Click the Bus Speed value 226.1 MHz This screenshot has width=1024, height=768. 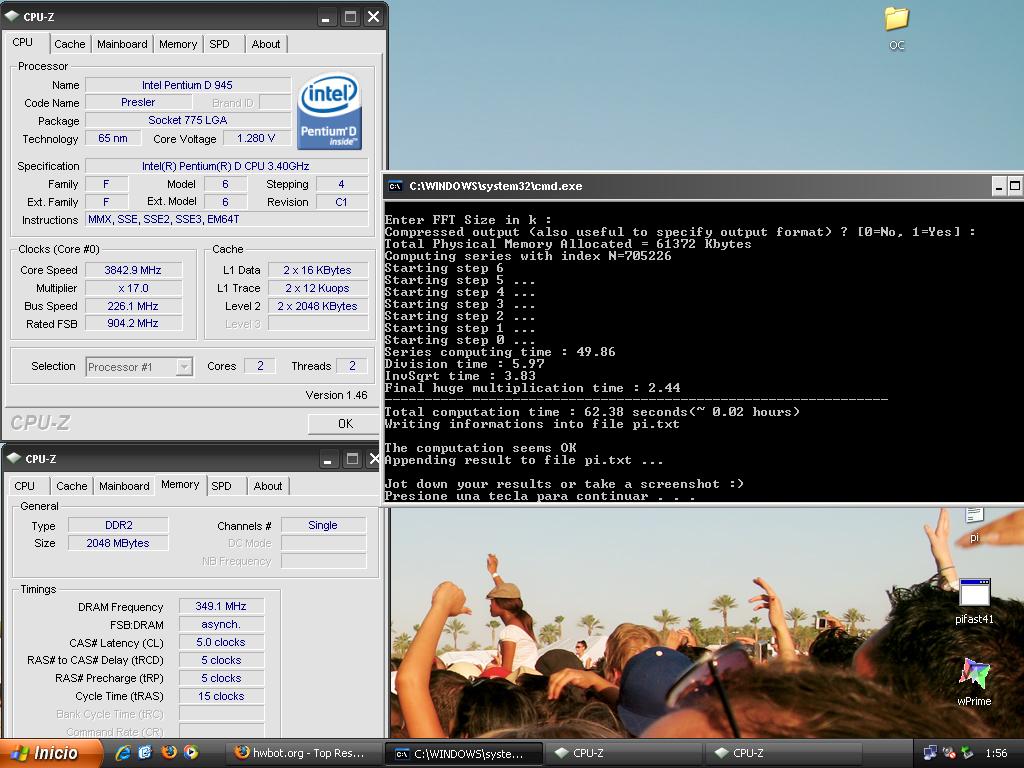pyautogui.click(x=133, y=306)
